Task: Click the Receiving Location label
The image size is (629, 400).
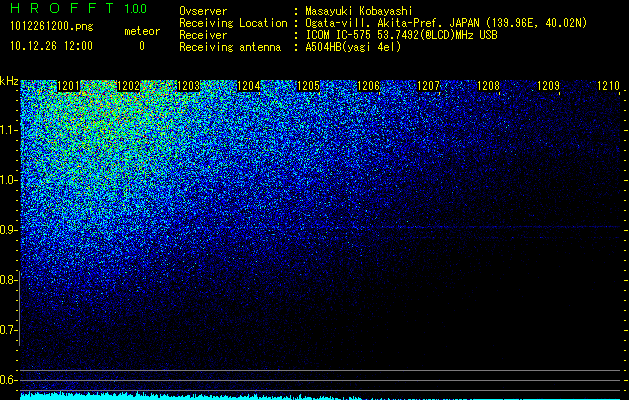Action: pyautogui.click(x=233, y=23)
